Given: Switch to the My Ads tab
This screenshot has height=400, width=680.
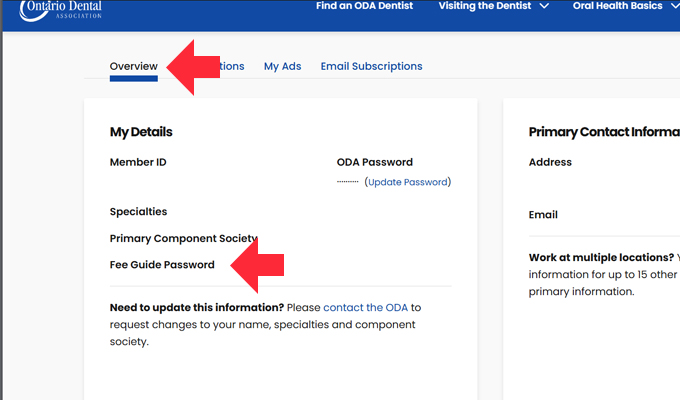Looking at the screenshot, I should pyautogui.click(x=282, y=67).
